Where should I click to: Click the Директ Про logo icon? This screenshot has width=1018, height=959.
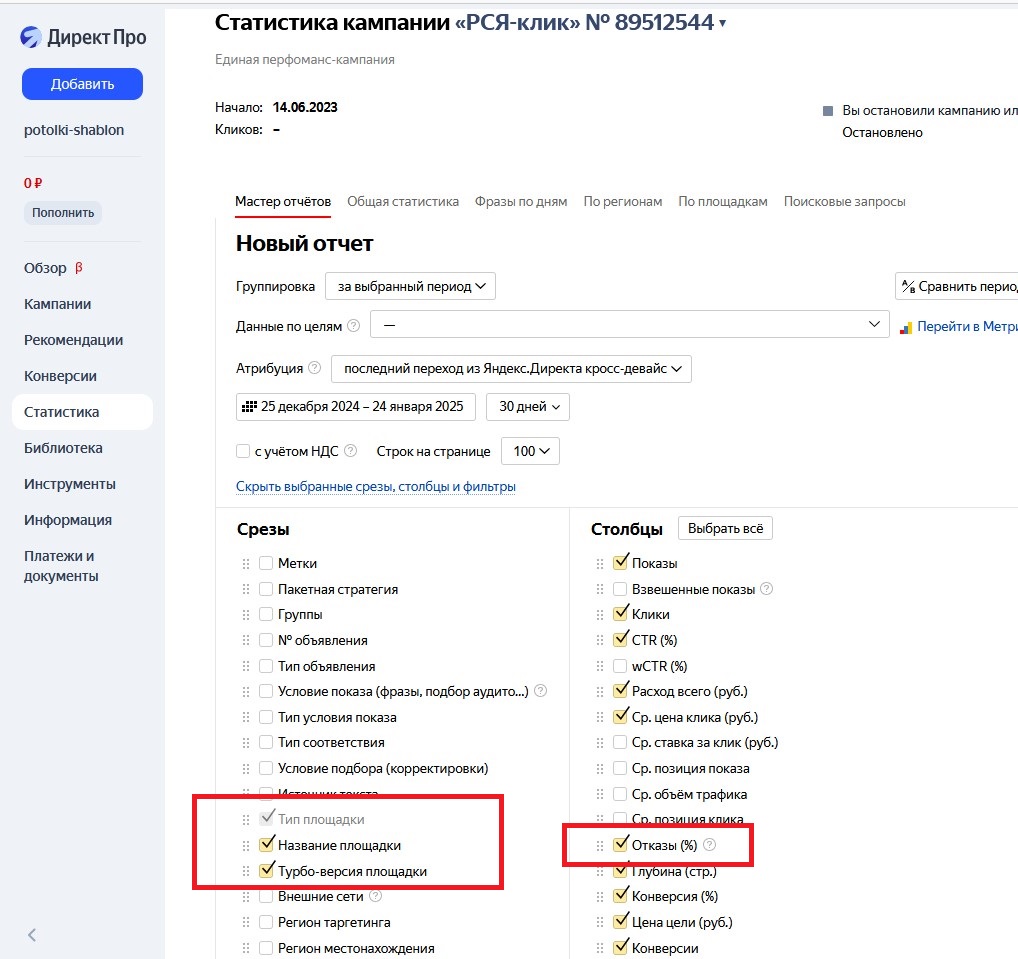31,38
